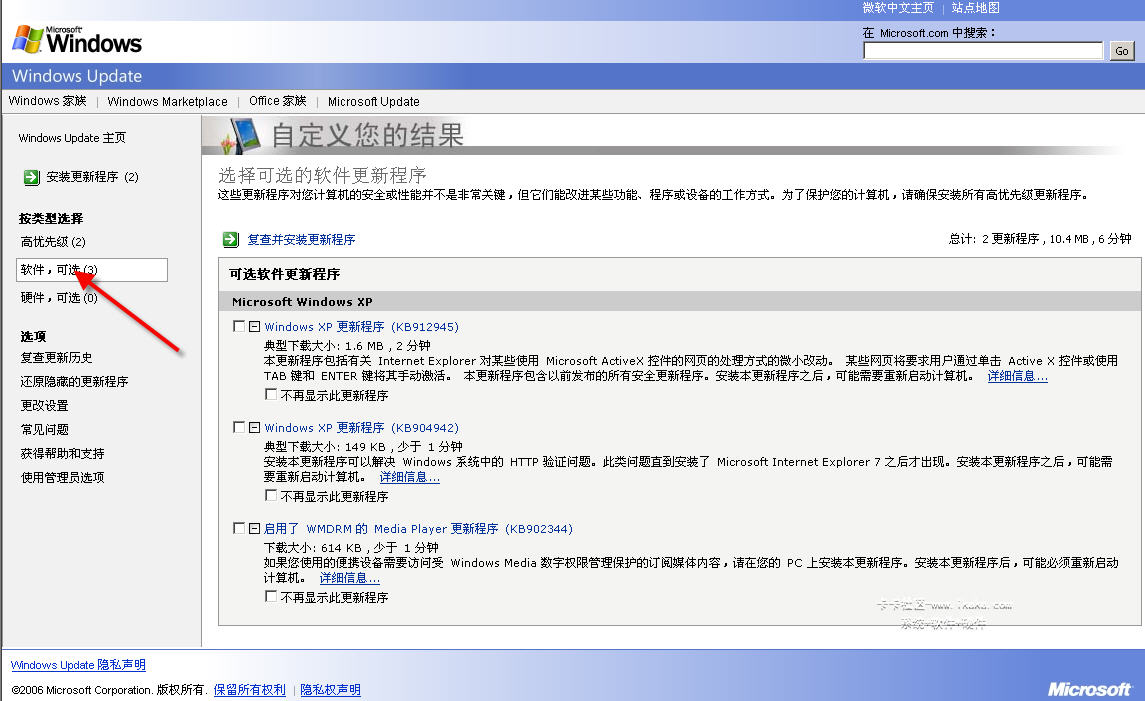Go to 微软中文主页 link at top

click(x=897, y=7)
